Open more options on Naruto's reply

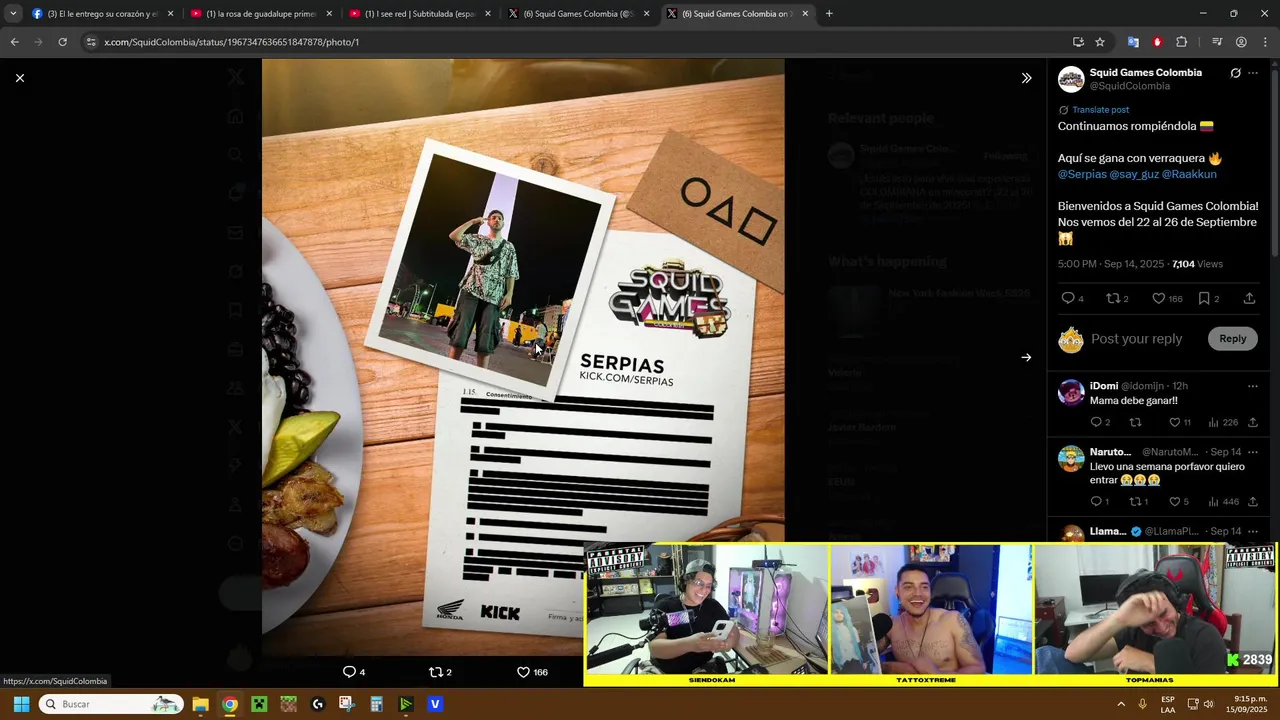pos(1253,452)
